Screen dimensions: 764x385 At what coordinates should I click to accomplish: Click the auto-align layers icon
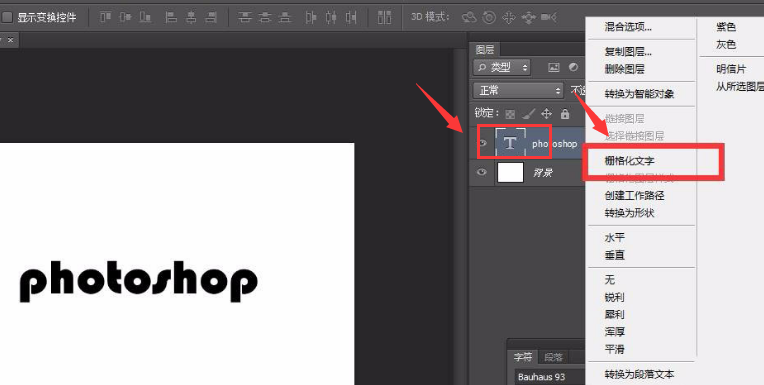384,18
